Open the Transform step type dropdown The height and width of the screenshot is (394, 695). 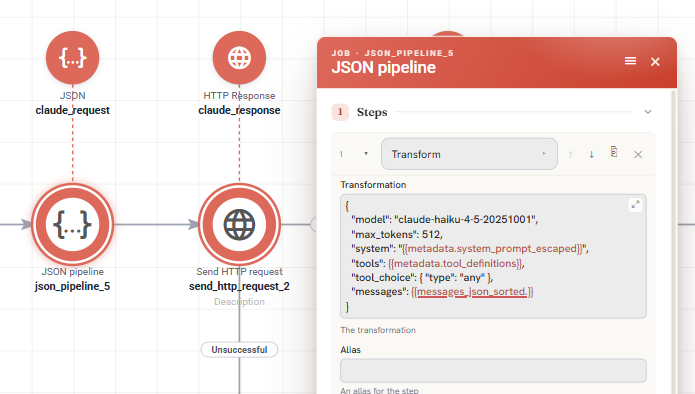click(469, 154)
